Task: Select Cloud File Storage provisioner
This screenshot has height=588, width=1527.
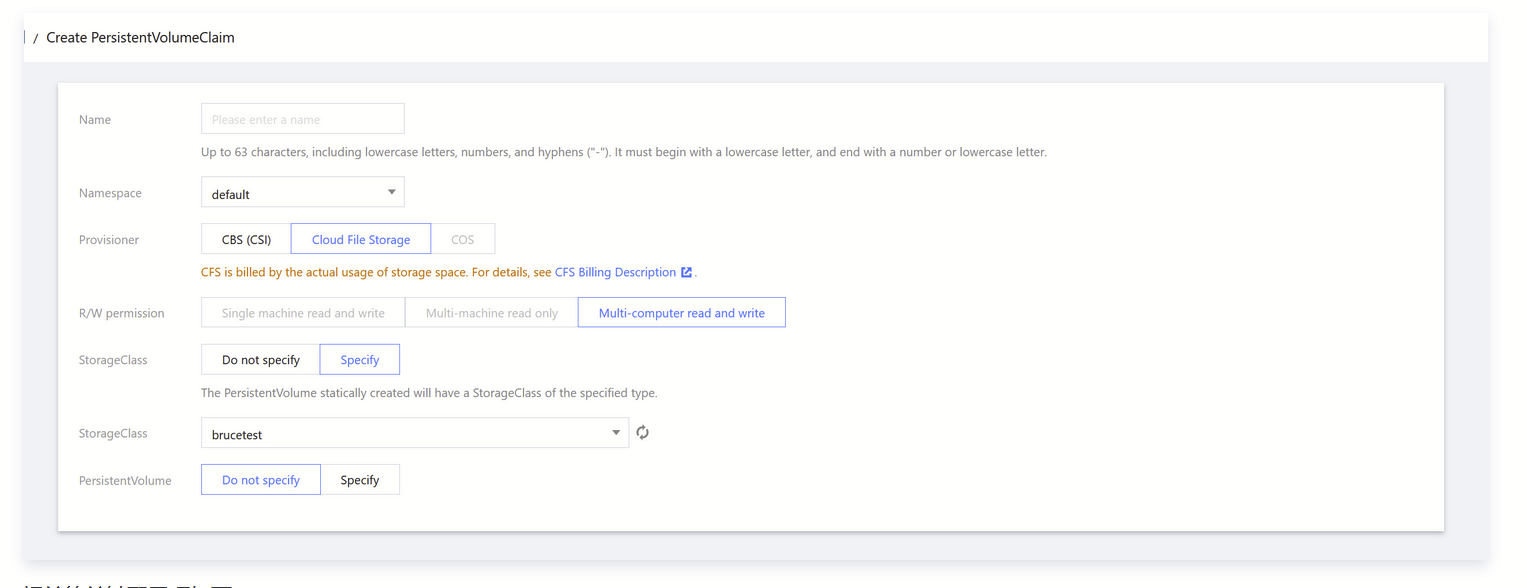Action: (361, 240)
